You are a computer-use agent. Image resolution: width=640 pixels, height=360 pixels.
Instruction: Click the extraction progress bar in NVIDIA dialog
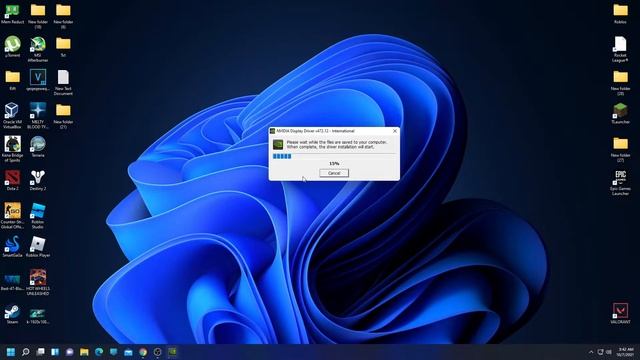334,156
